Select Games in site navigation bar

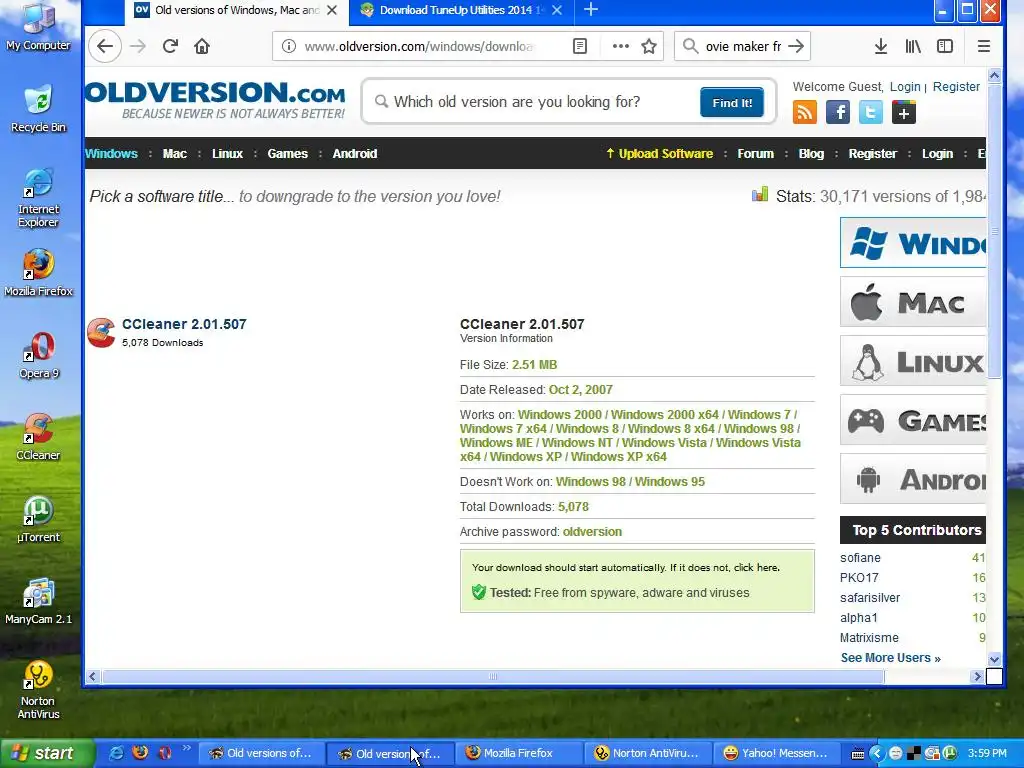pos(287,153)
